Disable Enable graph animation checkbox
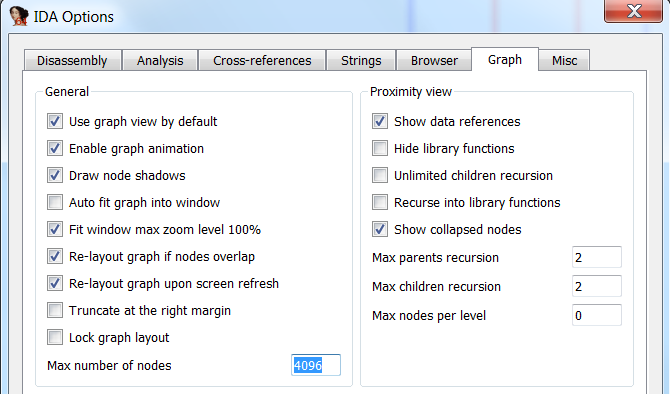This screenshot has height=394, width=670. coord(55,148)
